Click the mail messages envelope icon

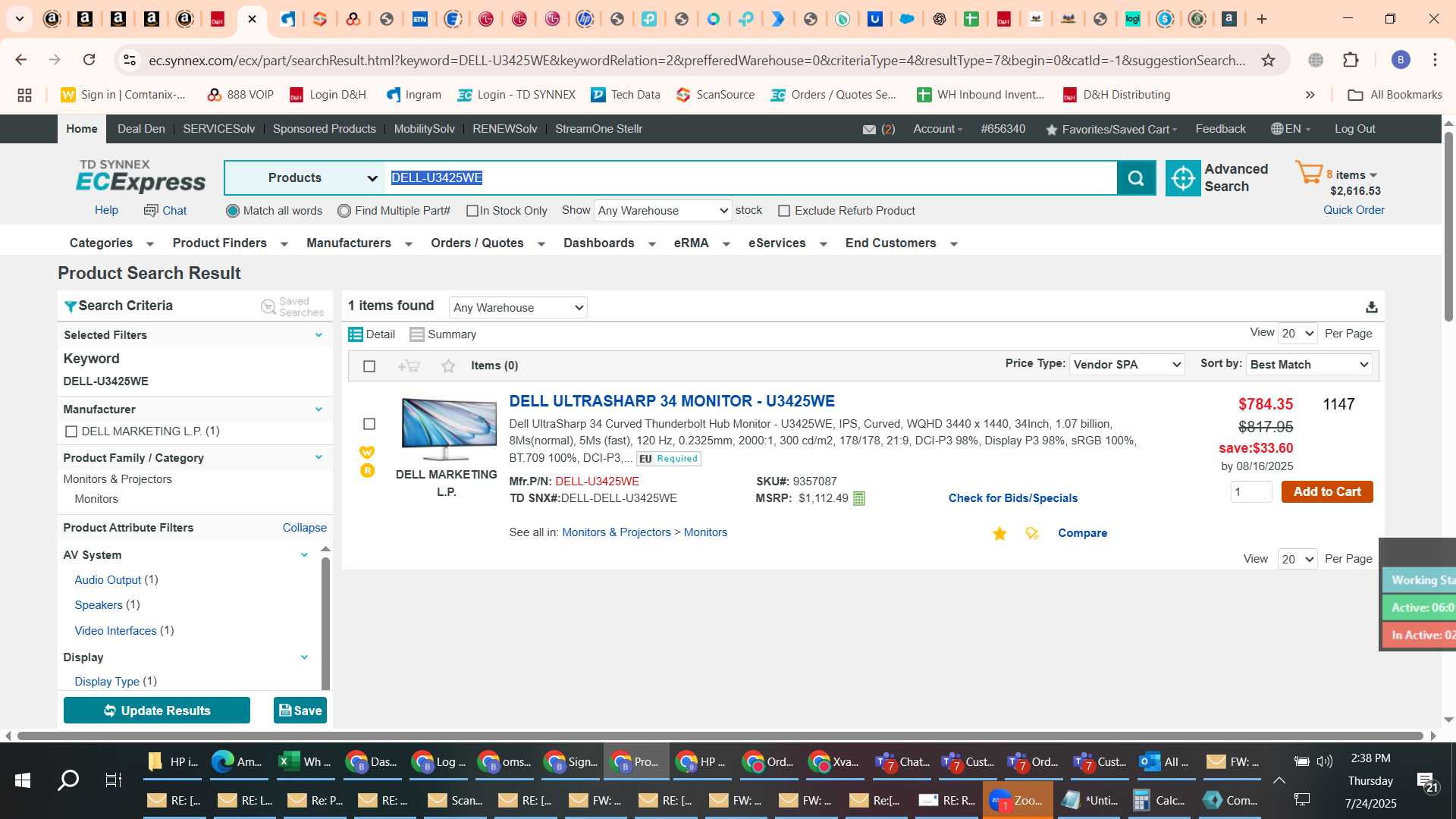tap(869, 130)
